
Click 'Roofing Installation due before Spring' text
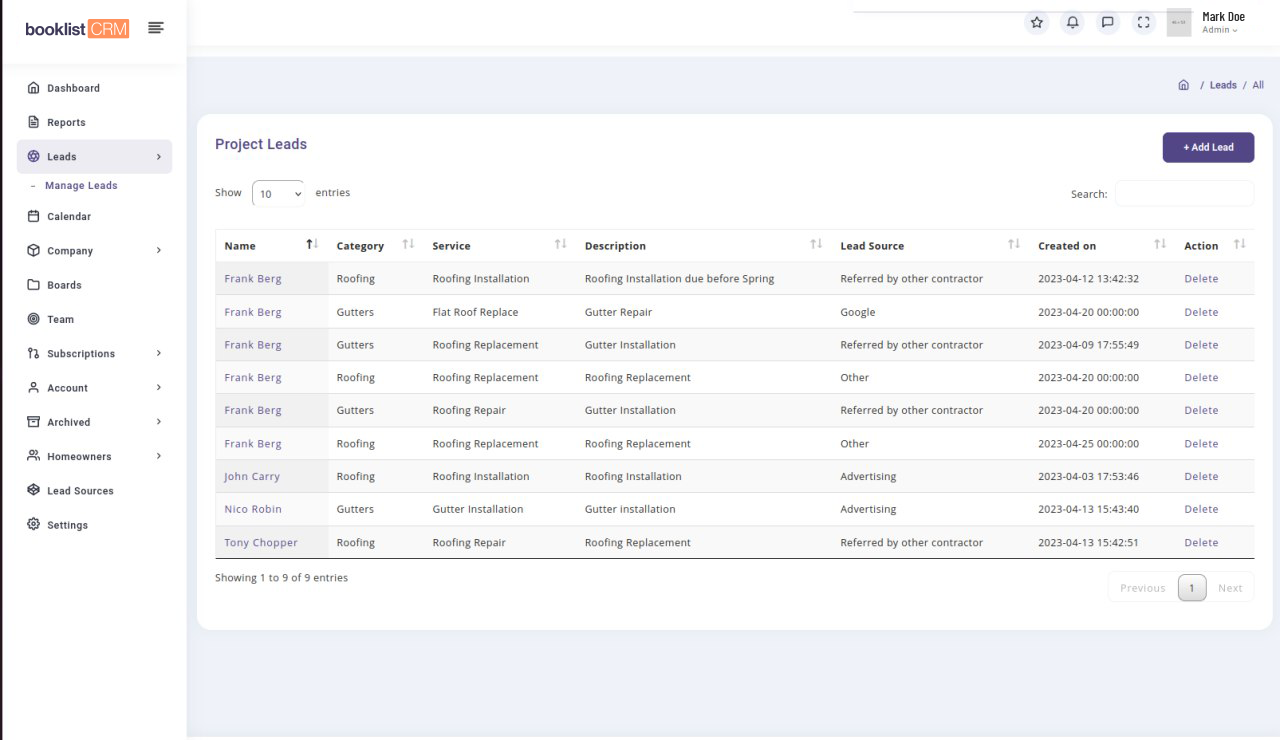click(680, 279)
